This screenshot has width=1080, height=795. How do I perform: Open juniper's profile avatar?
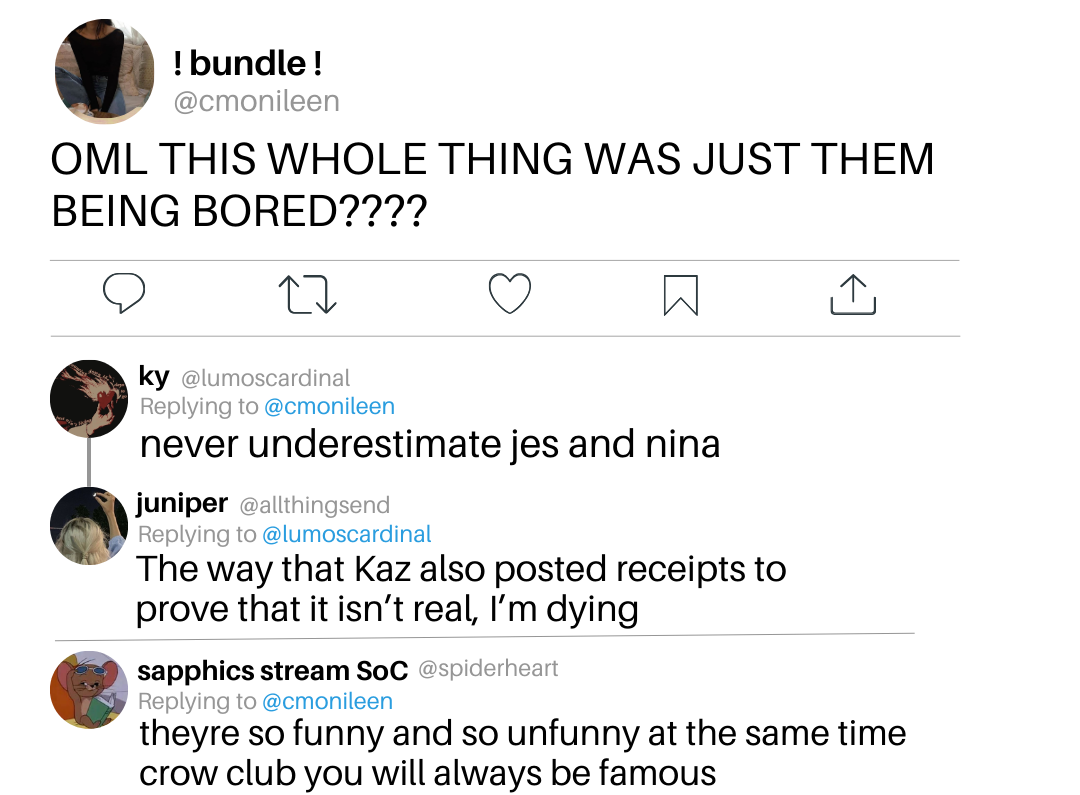pyautogui.click(x=89, y=526)
